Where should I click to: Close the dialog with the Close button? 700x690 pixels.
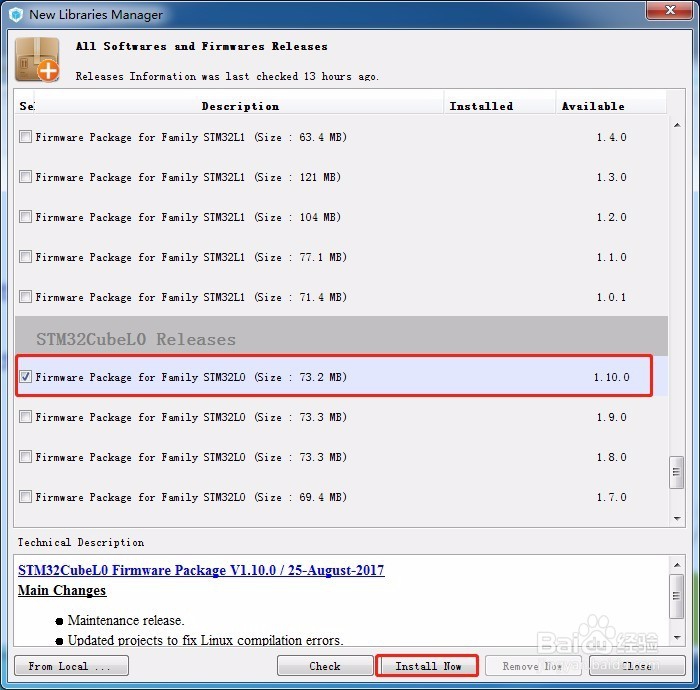click(x=637, y=666)
